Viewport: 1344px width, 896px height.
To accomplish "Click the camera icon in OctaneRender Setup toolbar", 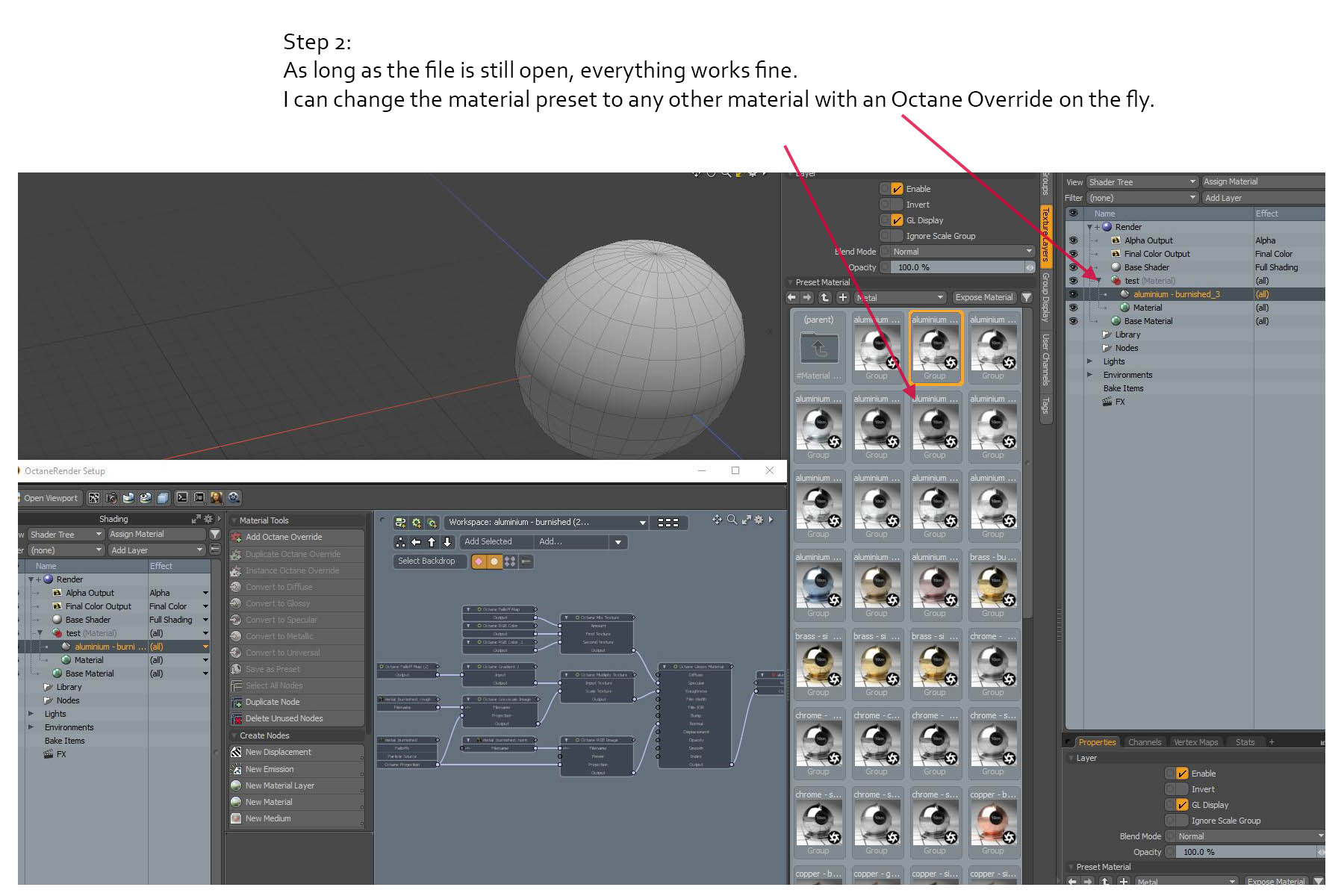I will point(111,498).
